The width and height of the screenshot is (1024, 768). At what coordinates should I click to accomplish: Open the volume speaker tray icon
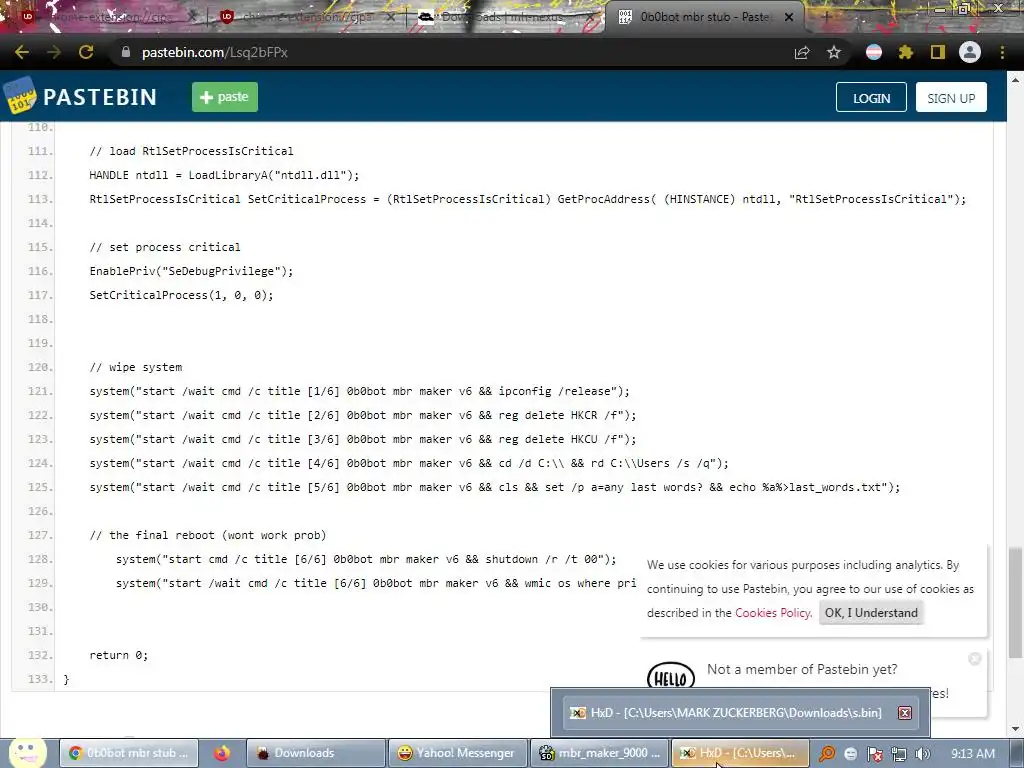point(923,754)
